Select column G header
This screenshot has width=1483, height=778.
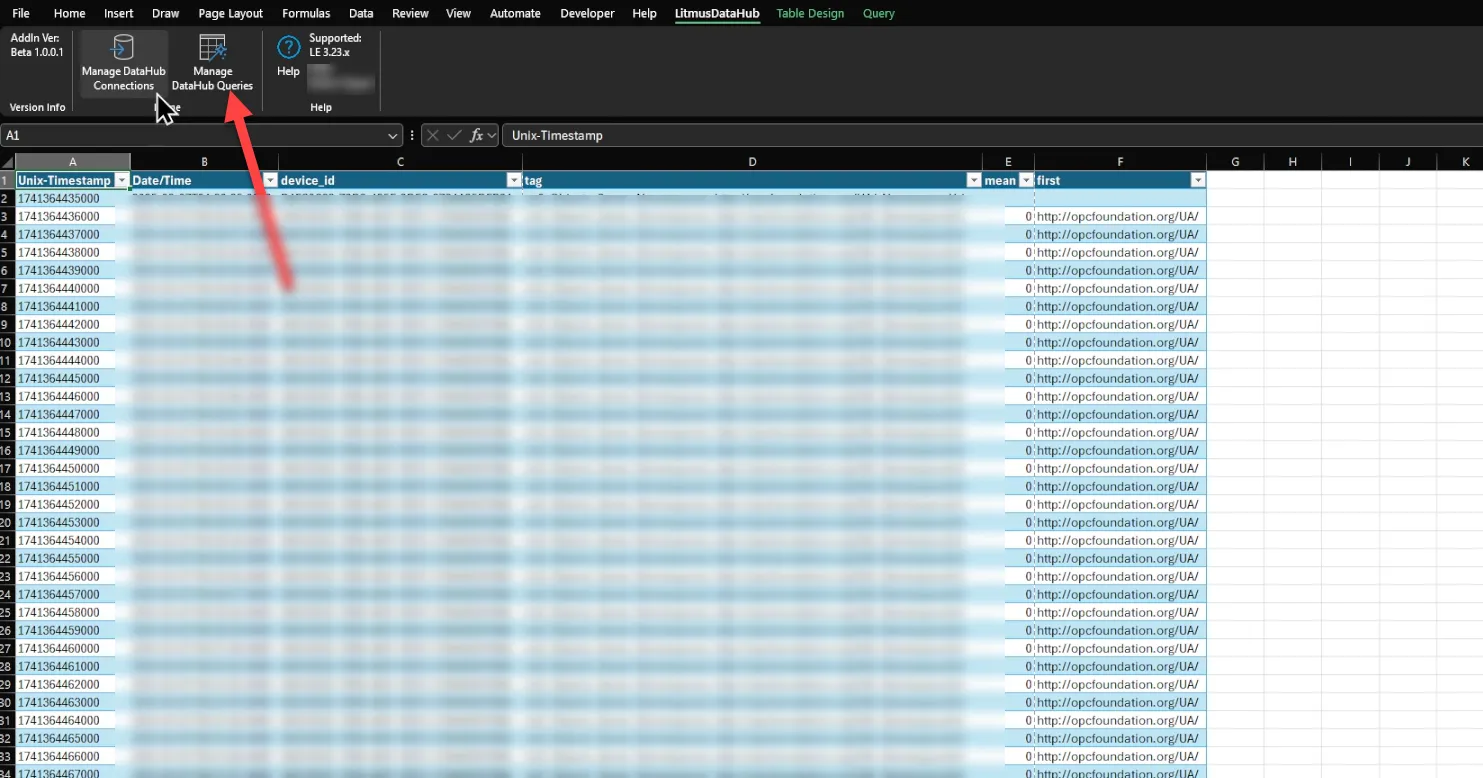coord(1235,162)
